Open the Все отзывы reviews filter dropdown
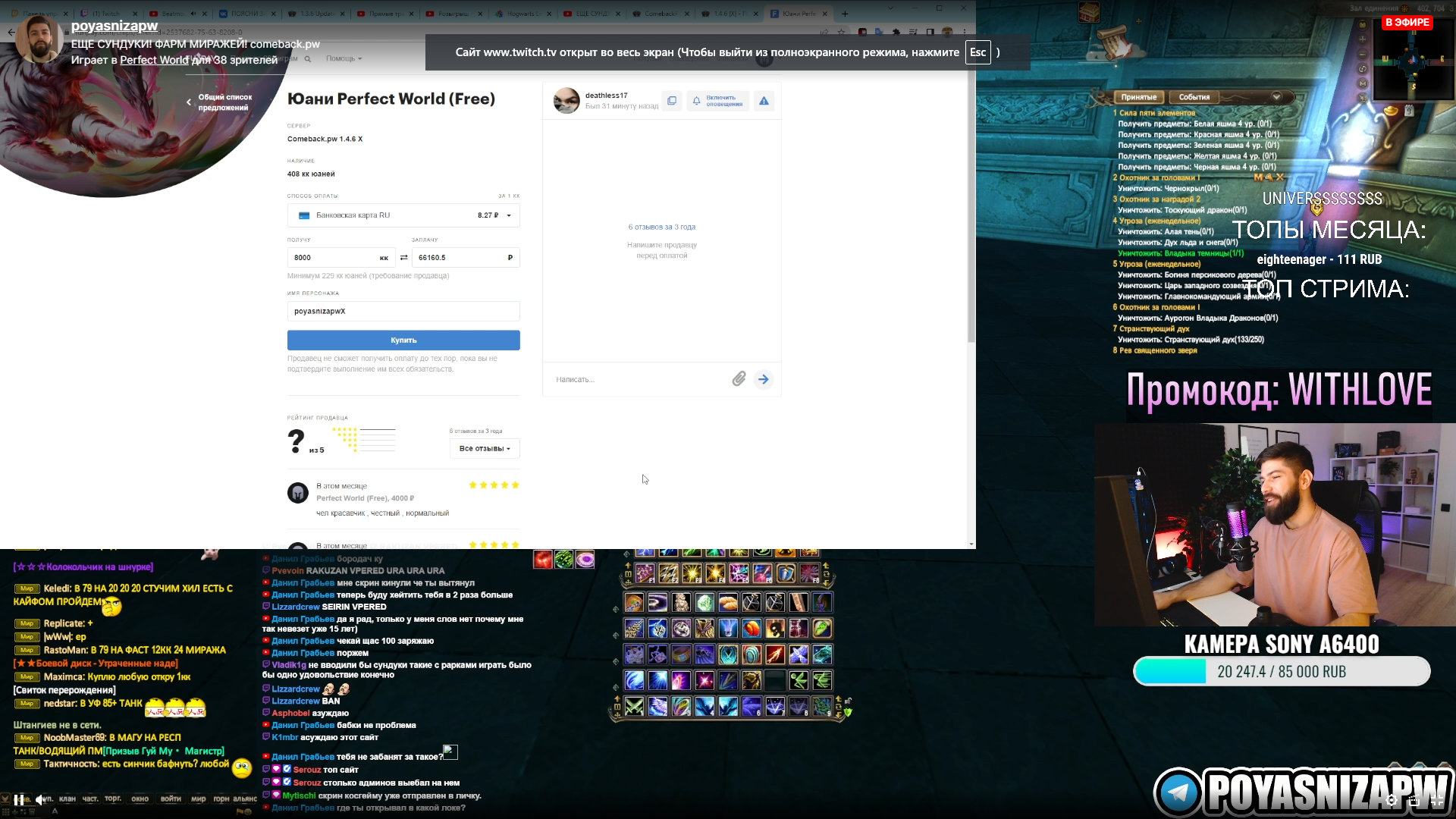The width and height of the screenshot is (1456, 819). coord(484,448)
